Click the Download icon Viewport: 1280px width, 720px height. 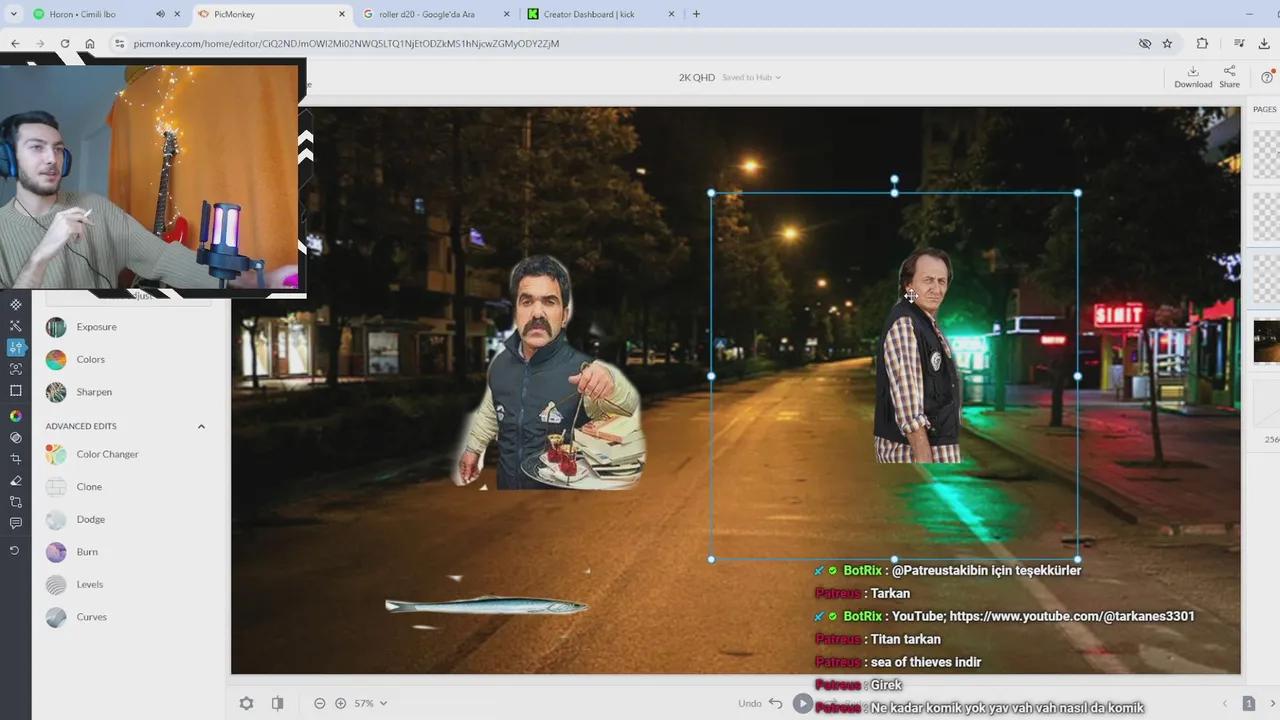click(x=1193, y=77)
